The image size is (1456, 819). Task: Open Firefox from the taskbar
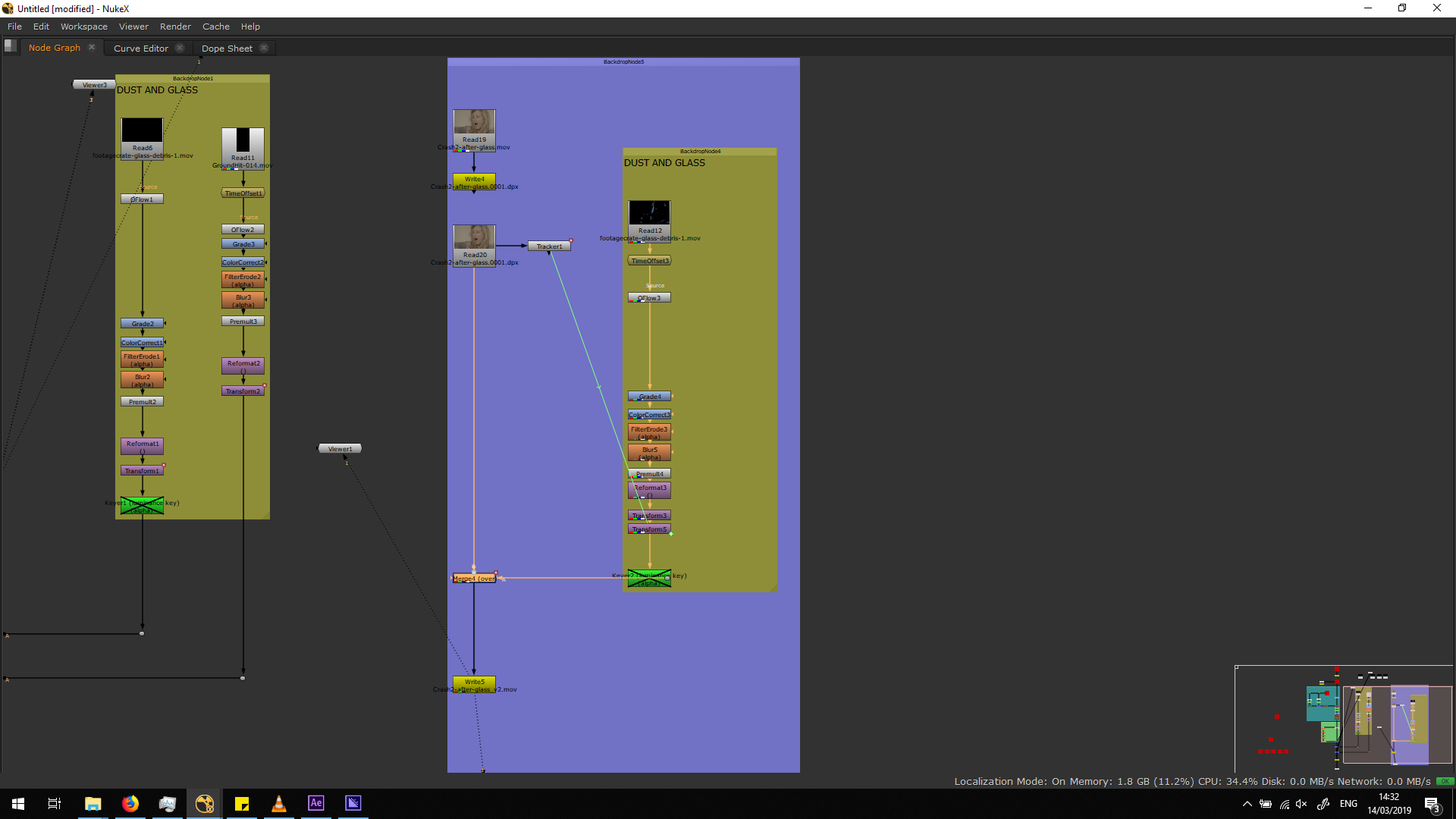[130, 803]
